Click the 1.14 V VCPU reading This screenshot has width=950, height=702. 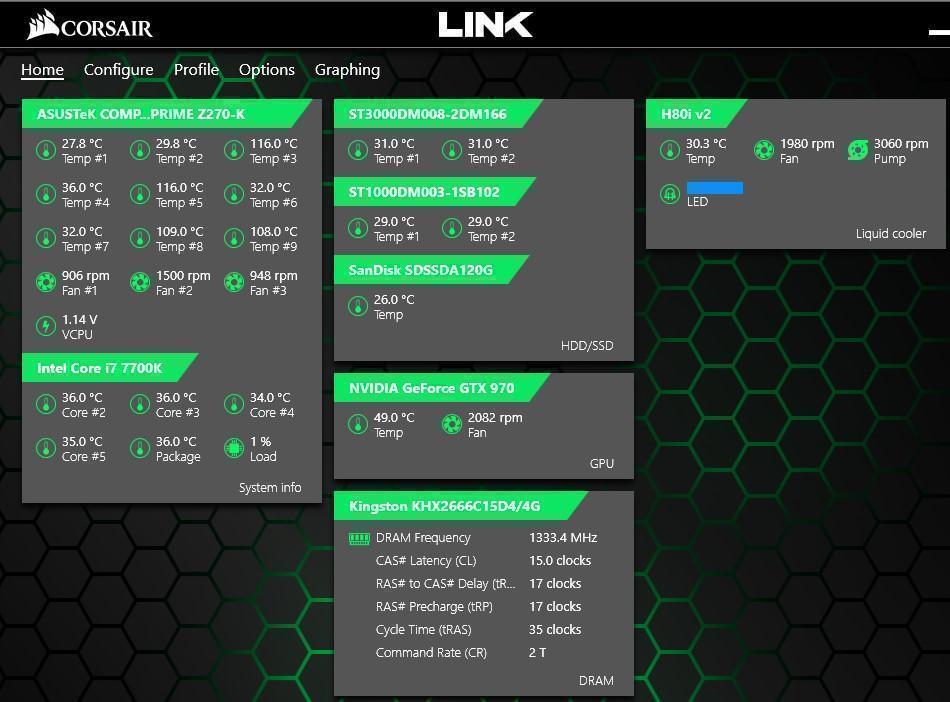coord(79,319)
